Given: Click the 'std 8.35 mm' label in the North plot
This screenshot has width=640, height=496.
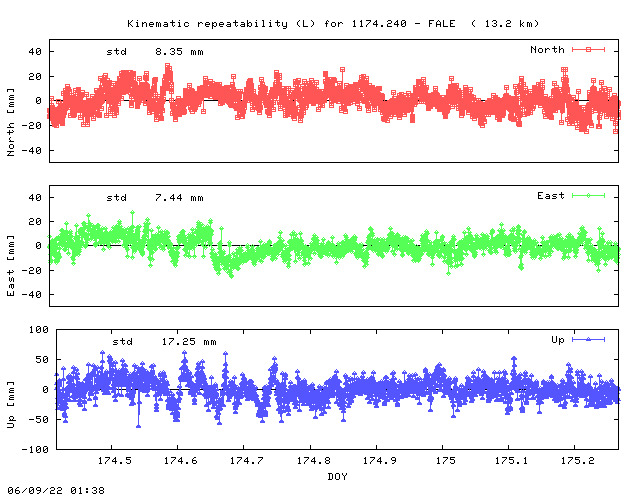Looking at the screenshot, I should [x=155, y=52].
